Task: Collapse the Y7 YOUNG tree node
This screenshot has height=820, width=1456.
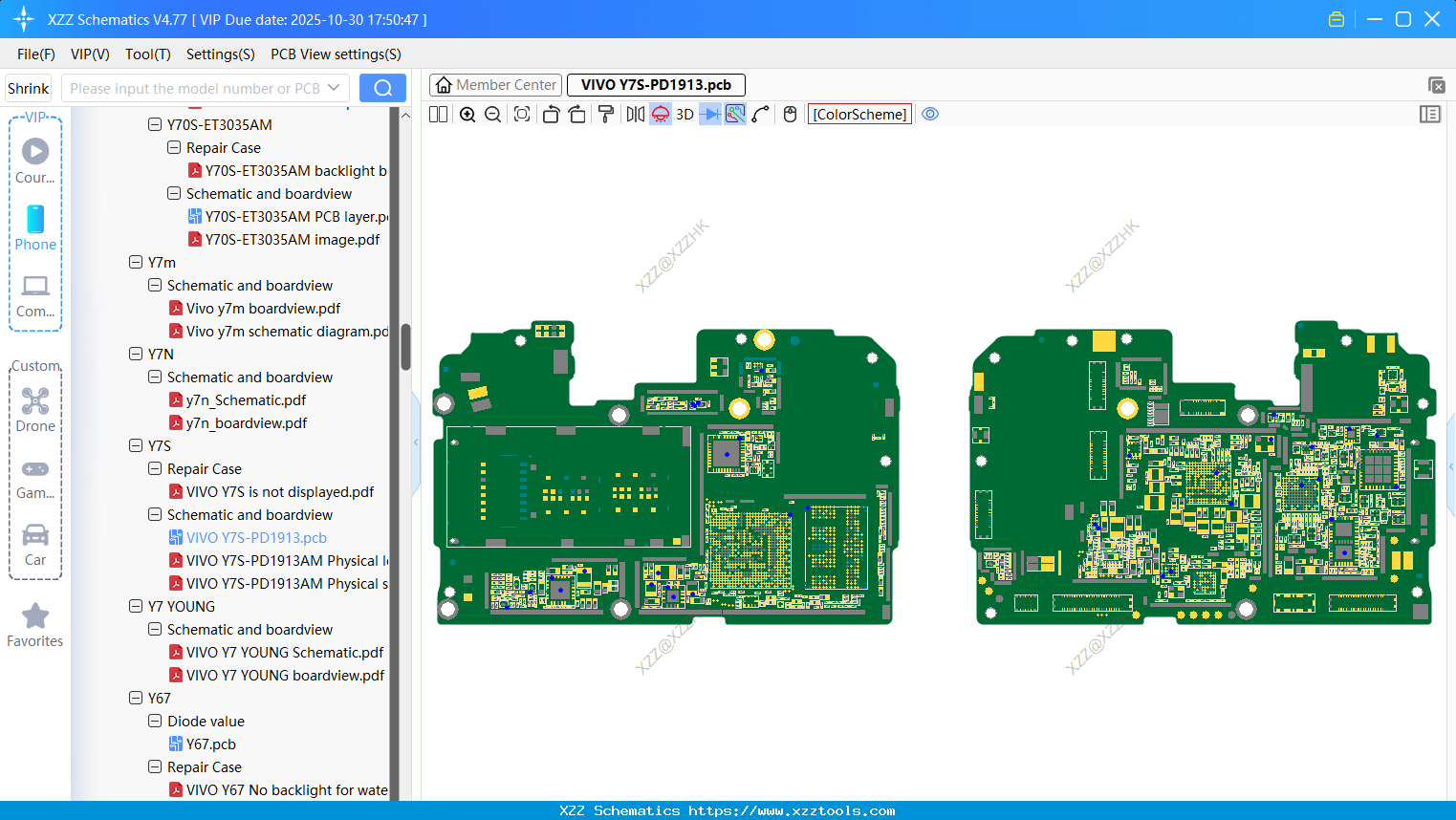Action: [136, 606]
